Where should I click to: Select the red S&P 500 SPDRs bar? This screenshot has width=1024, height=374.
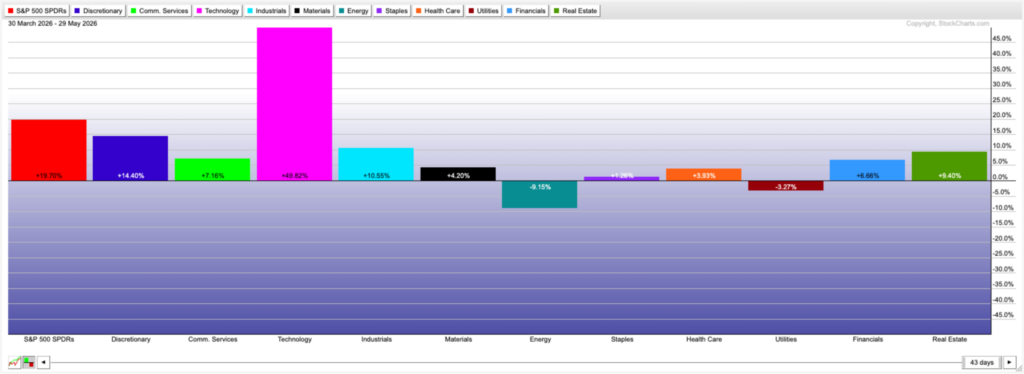(x=49, y=150)
